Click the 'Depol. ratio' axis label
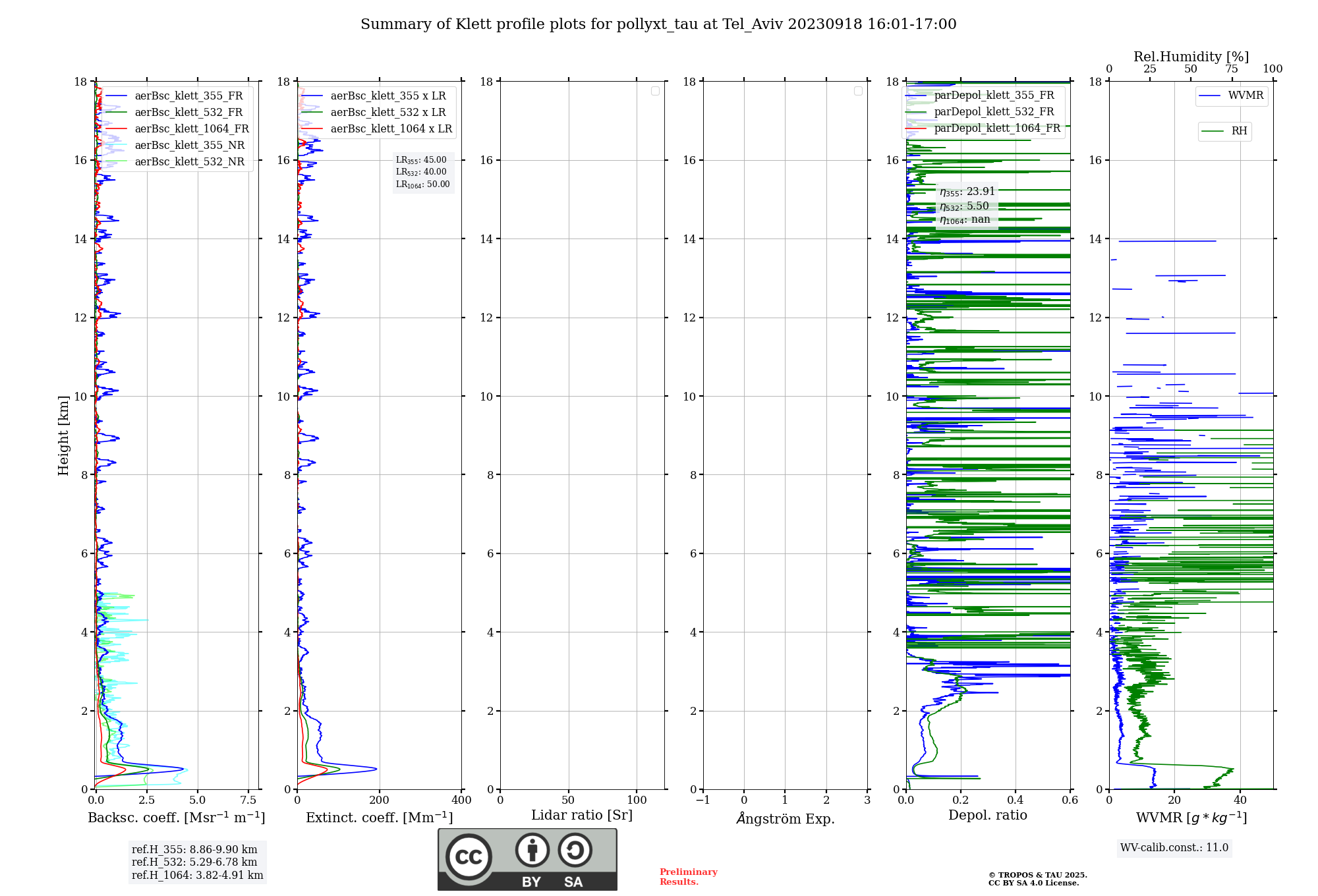The width and height of the screenshot is (1318, 896). tap(988, 816)
